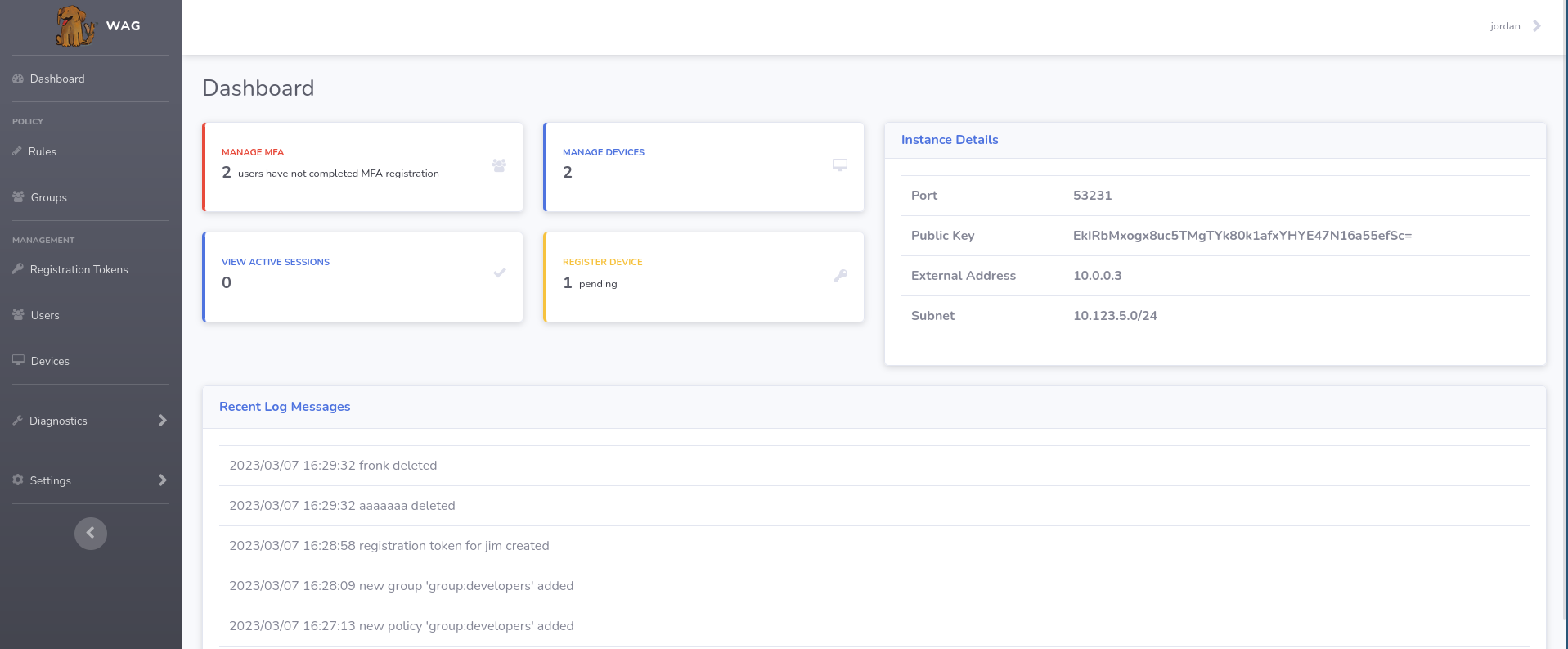Collapse the sidebar with round arrow button

tap(91, 534)
